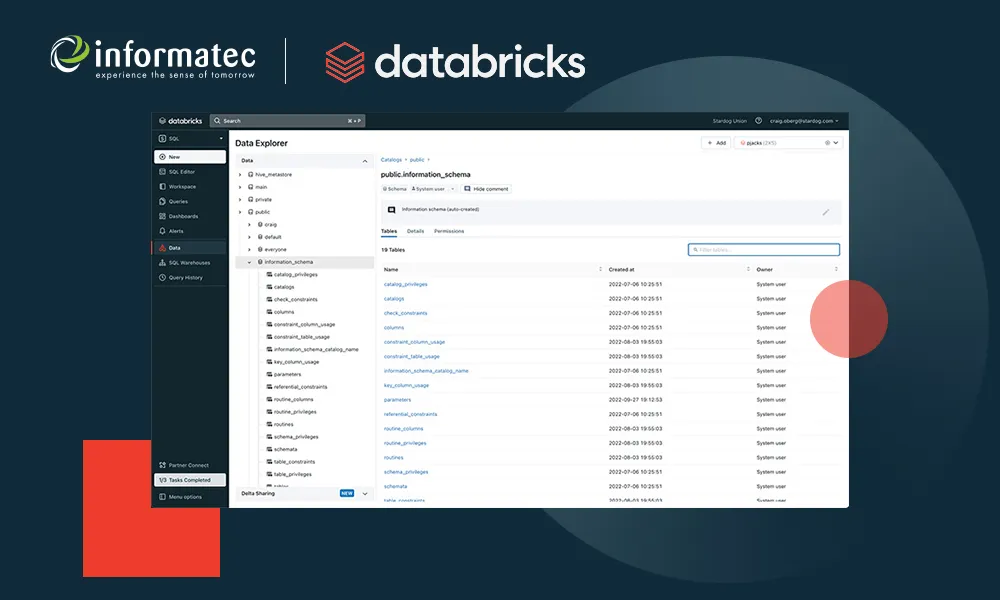Open catalog_privileges table link
This screenshot has width=1000, height=600.
point(406,284)
